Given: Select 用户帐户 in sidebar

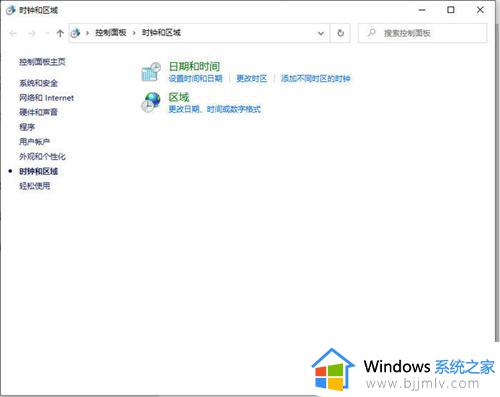Looking at the screenshot, I should [x=34, y=142].
